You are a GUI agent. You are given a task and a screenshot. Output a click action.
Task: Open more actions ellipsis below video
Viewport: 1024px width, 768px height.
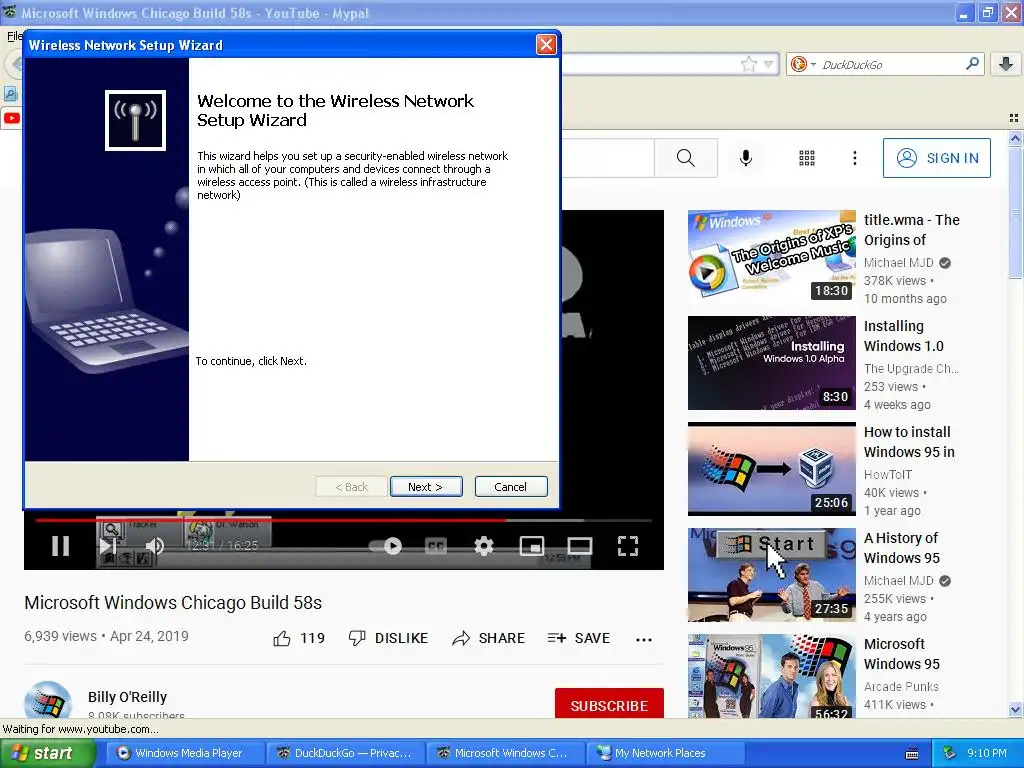pos(644,639)
